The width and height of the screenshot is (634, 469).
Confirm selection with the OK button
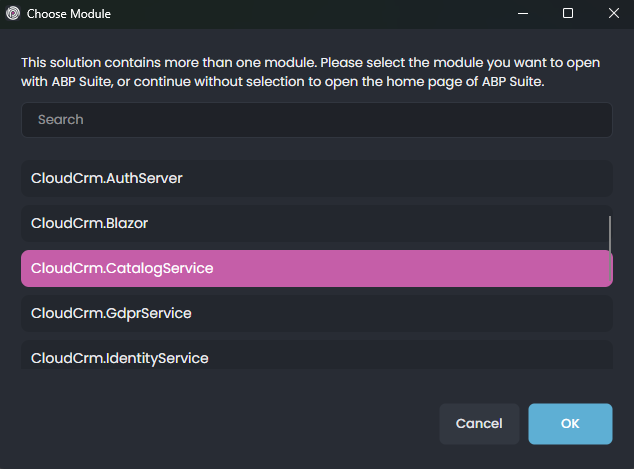coord(570,423)
